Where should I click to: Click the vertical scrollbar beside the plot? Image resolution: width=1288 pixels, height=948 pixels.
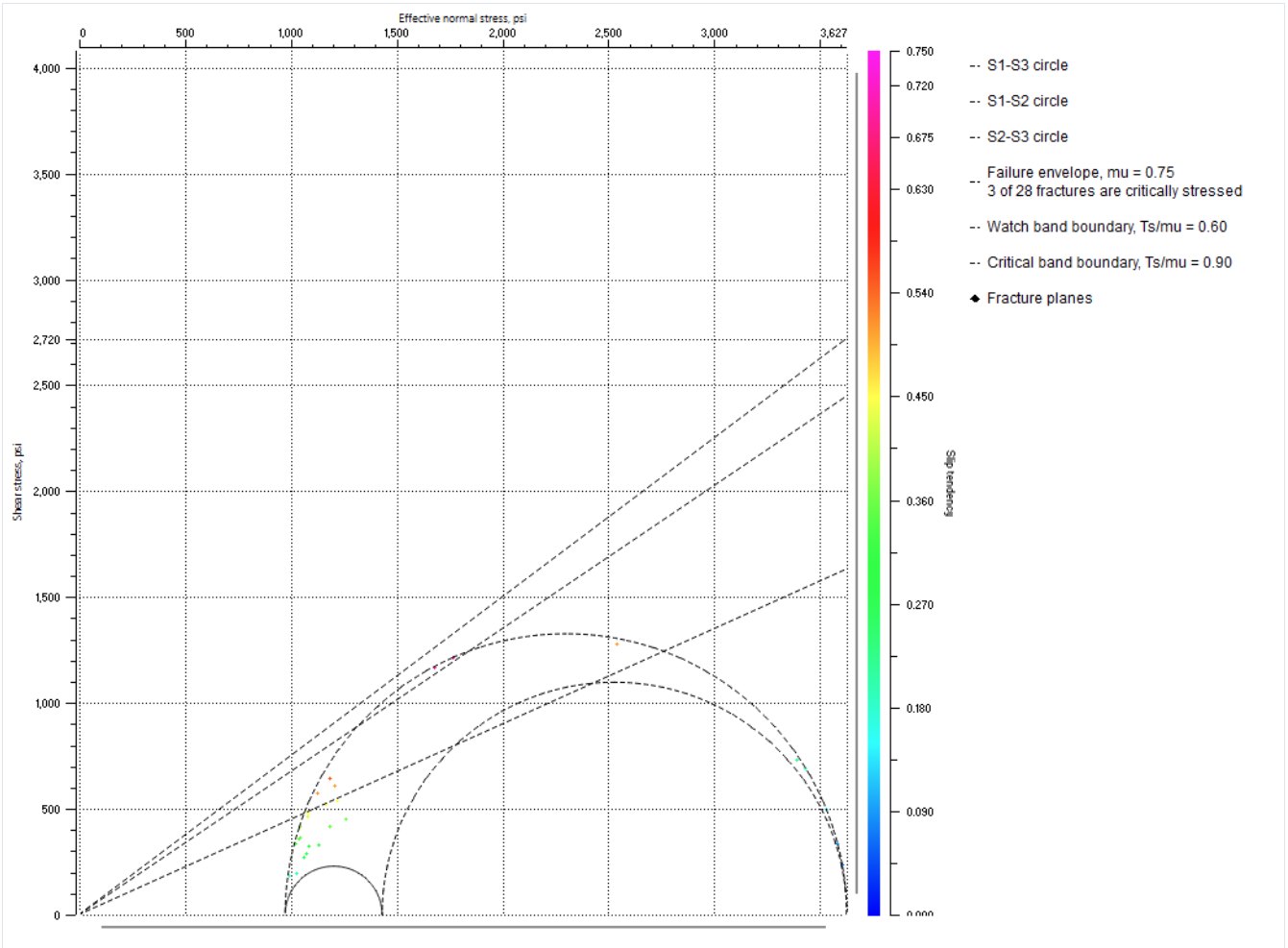(857, 483)
